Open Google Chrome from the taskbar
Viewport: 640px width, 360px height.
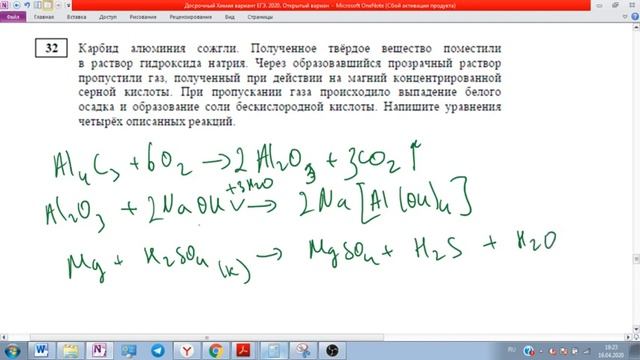216,351
